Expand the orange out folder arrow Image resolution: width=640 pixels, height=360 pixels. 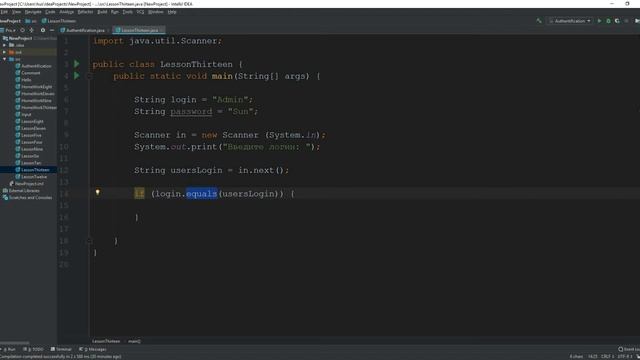point(4,52)
